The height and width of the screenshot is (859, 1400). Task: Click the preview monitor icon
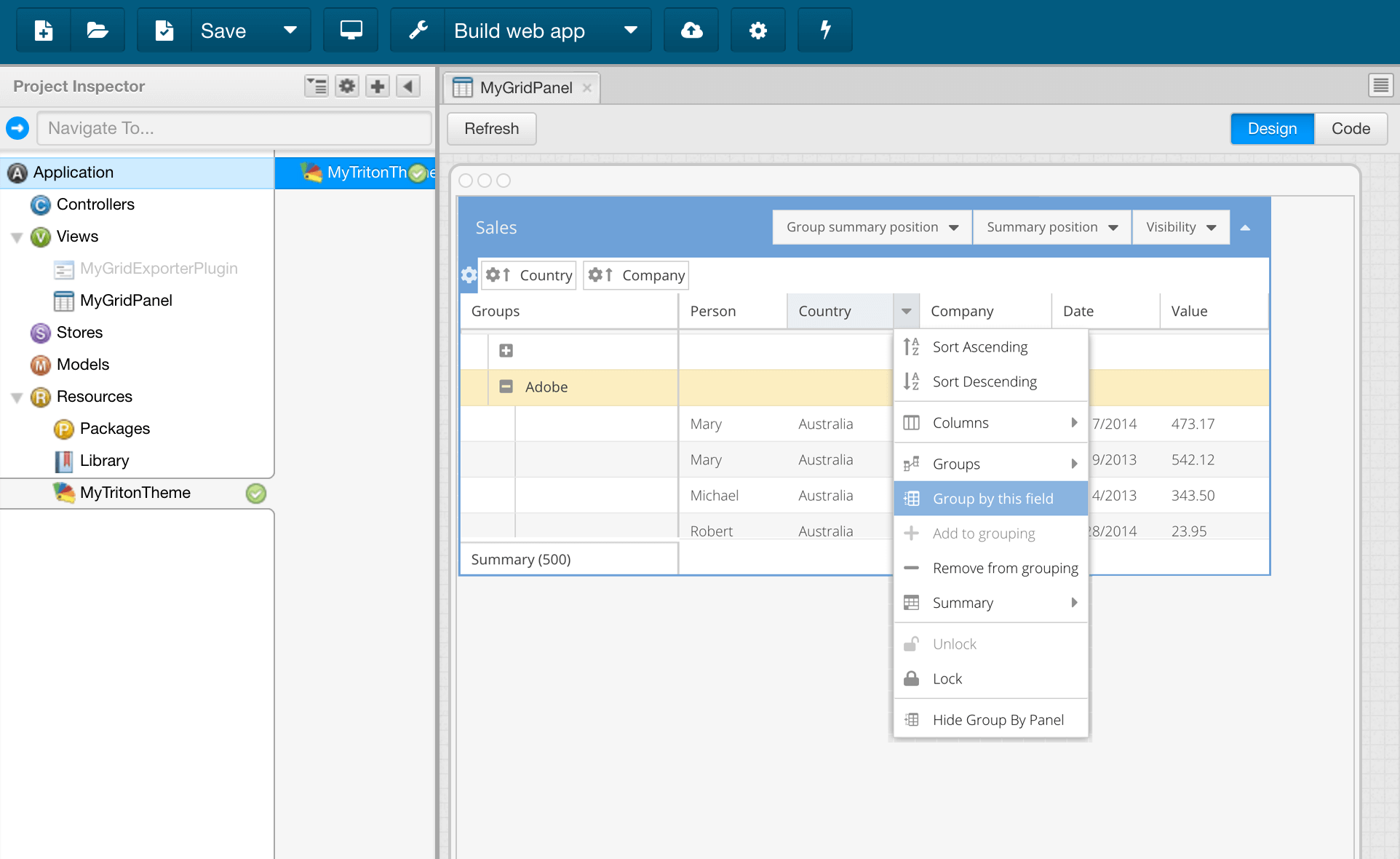pyautogui.click(x=351, y=31)
